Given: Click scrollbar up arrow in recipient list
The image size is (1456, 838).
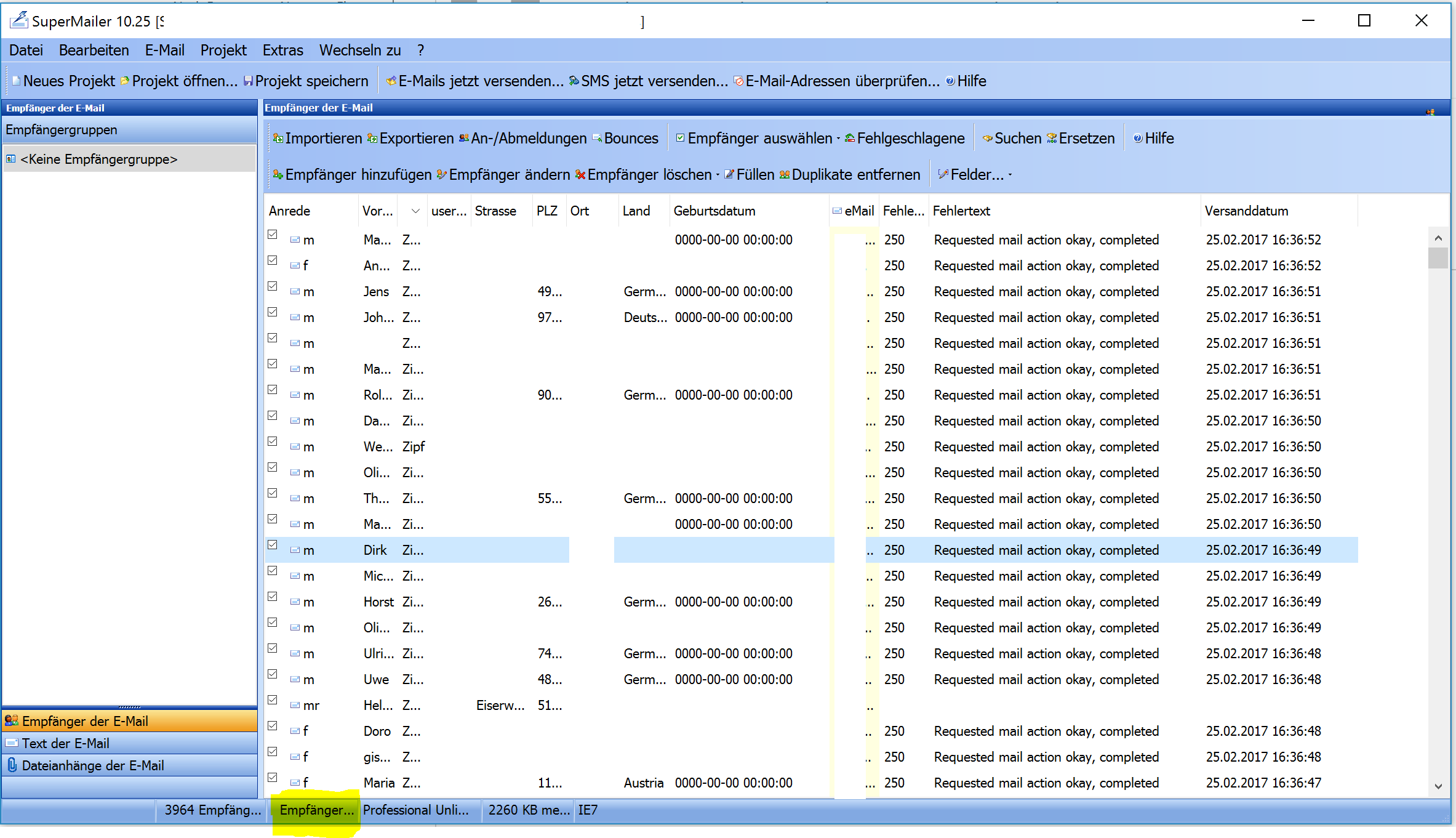Looking at the screenshot, I should [1438, 238].
